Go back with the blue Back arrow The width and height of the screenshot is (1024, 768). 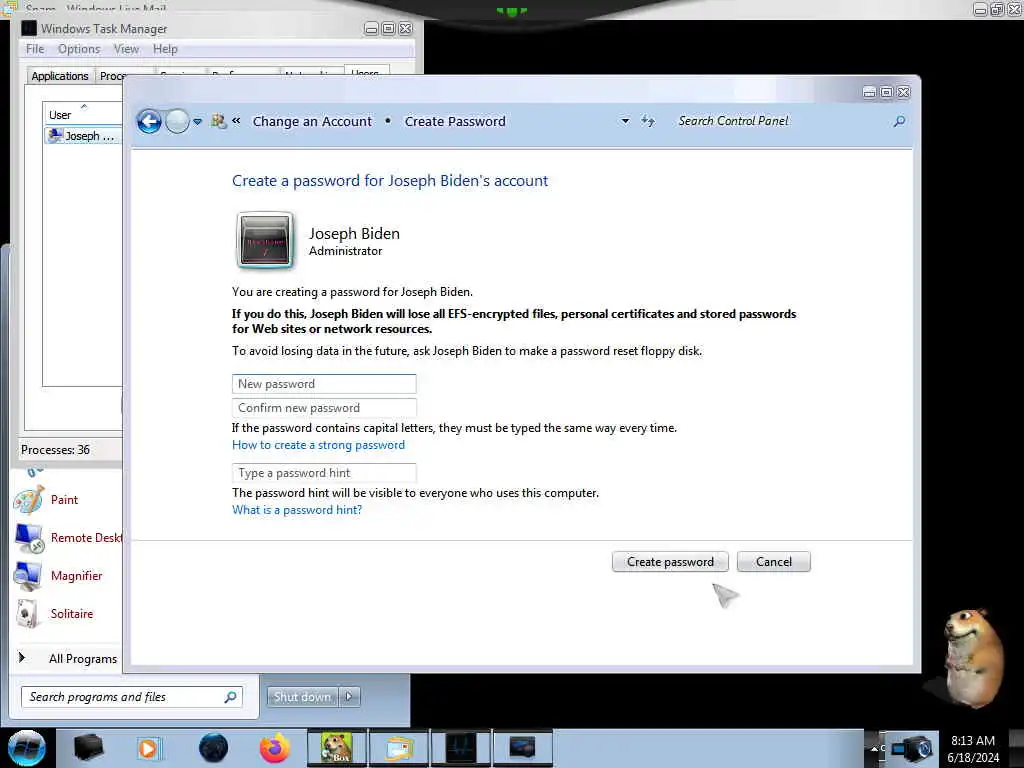point(149,121)
